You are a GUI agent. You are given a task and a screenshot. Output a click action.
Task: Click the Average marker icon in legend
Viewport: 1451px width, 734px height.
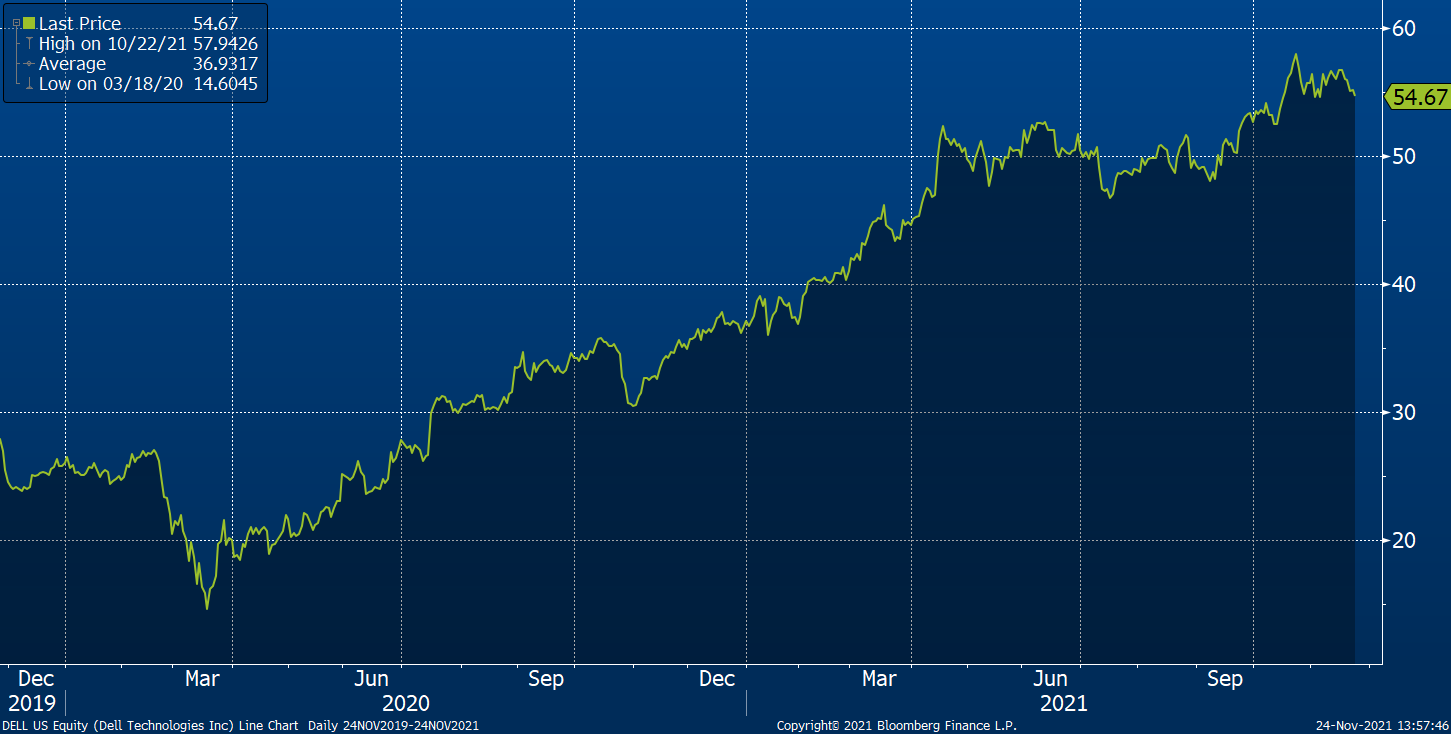point(28,64)
